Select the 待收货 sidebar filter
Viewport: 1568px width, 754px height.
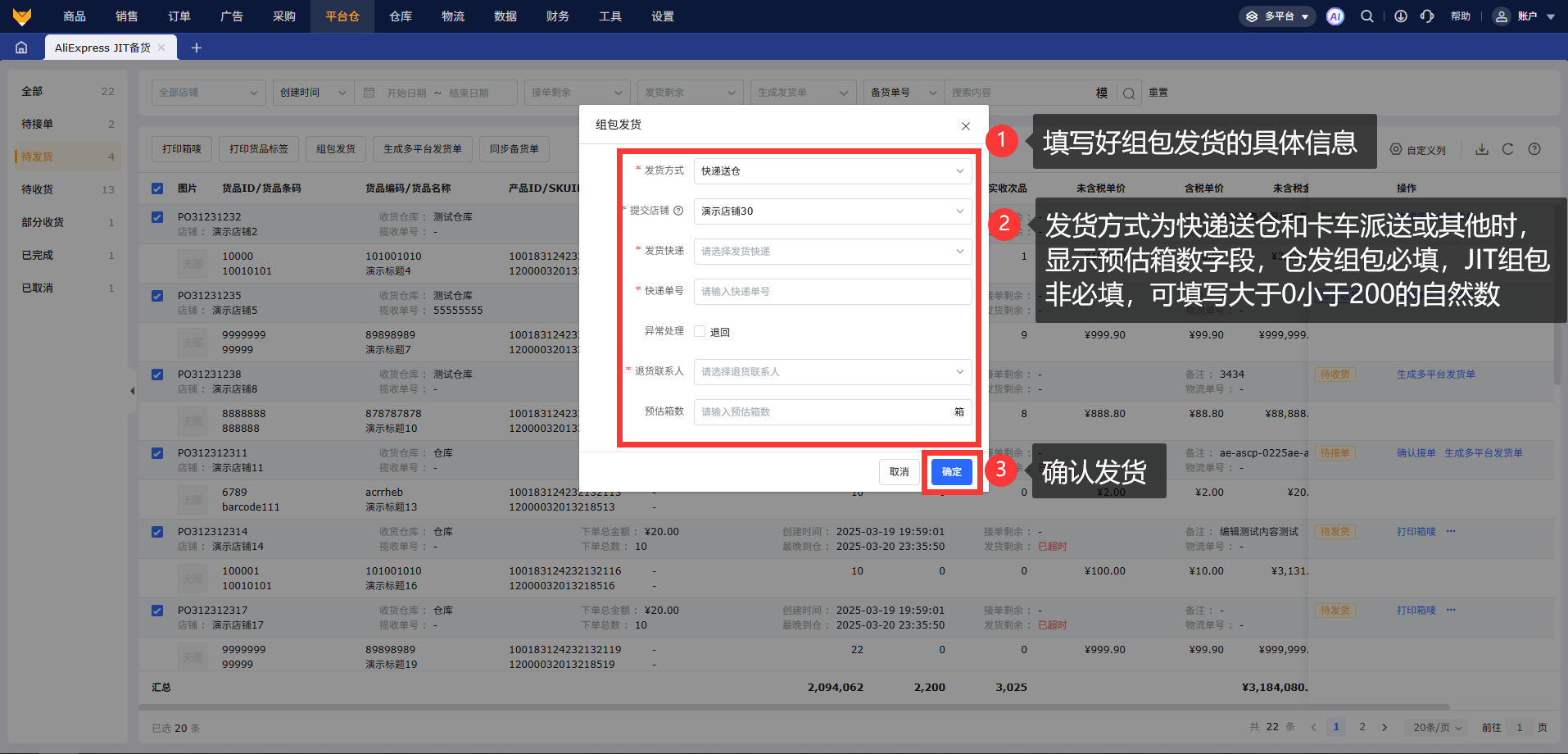[67, 189]
